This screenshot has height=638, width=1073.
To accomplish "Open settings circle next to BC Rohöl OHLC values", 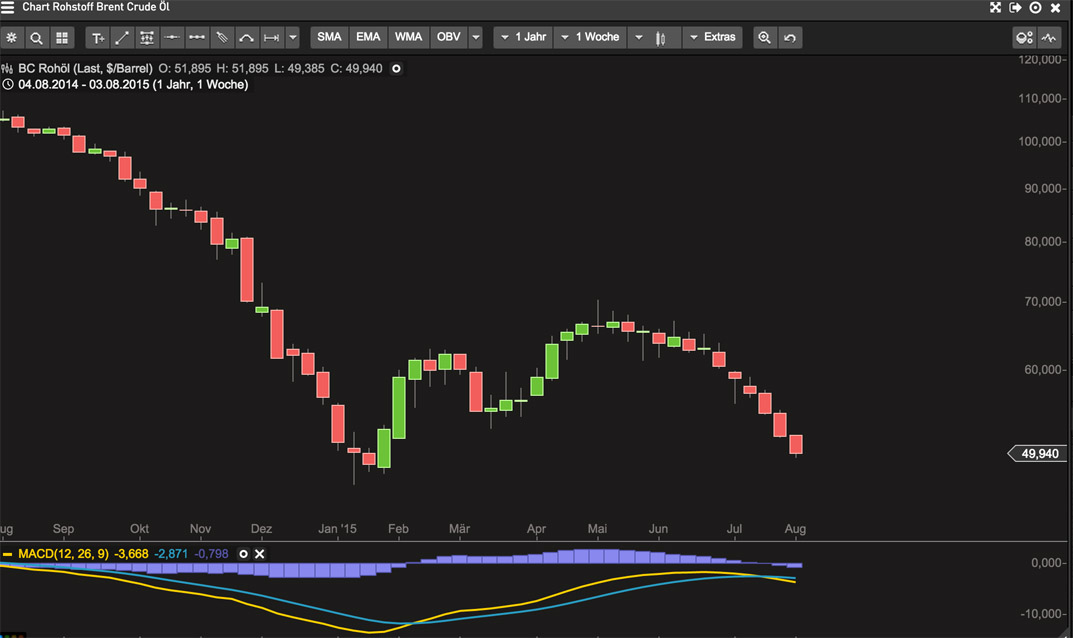I will [x=396, y=68].
